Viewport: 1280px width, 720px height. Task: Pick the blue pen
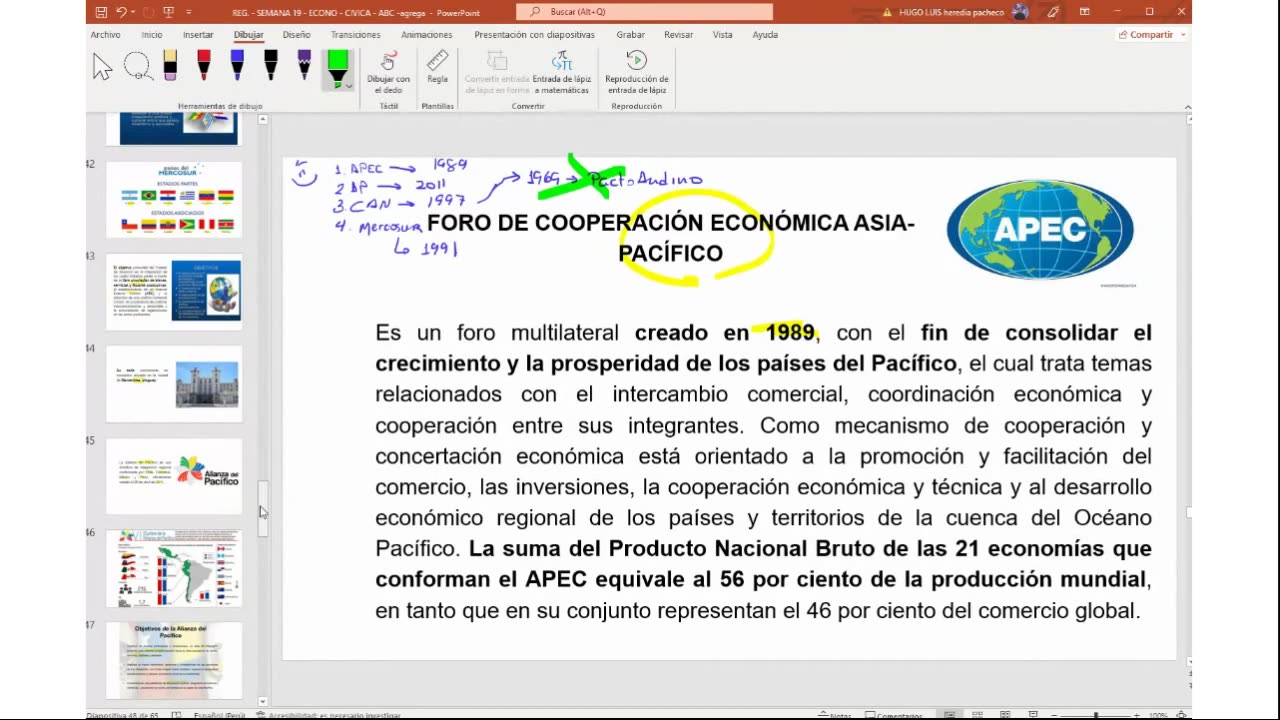pyautogui.click(x=237, y=66)
